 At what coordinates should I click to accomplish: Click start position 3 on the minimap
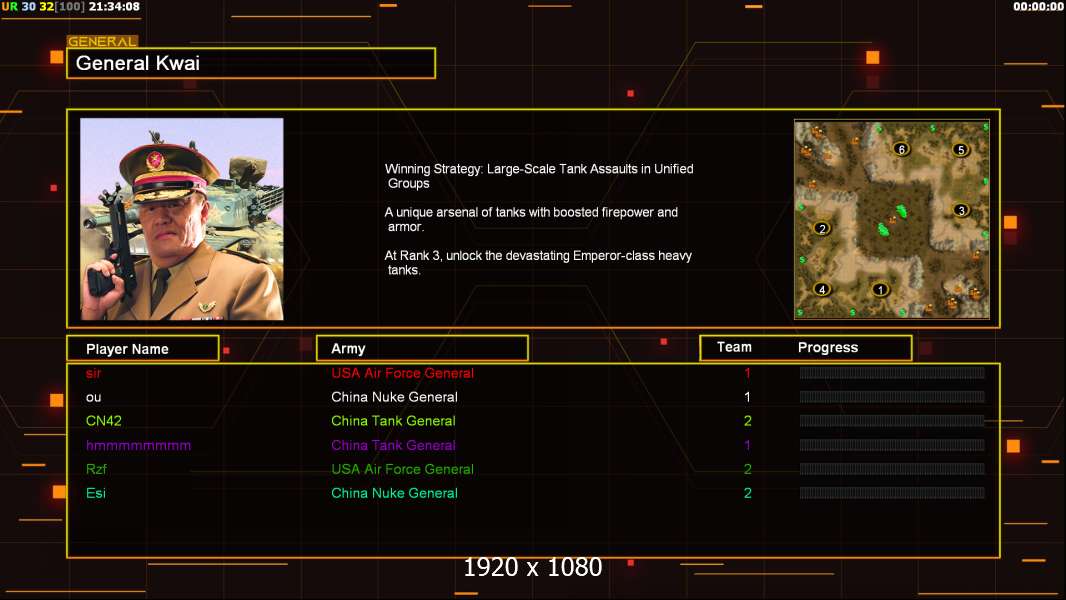pyautogui.click(x=961, y=210)
